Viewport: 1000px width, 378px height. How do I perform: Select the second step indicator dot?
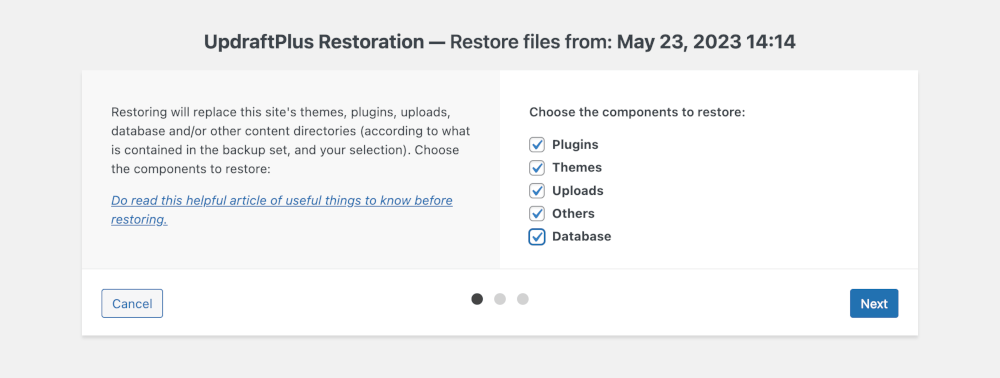pyautogui.click(x=500, y=299)
